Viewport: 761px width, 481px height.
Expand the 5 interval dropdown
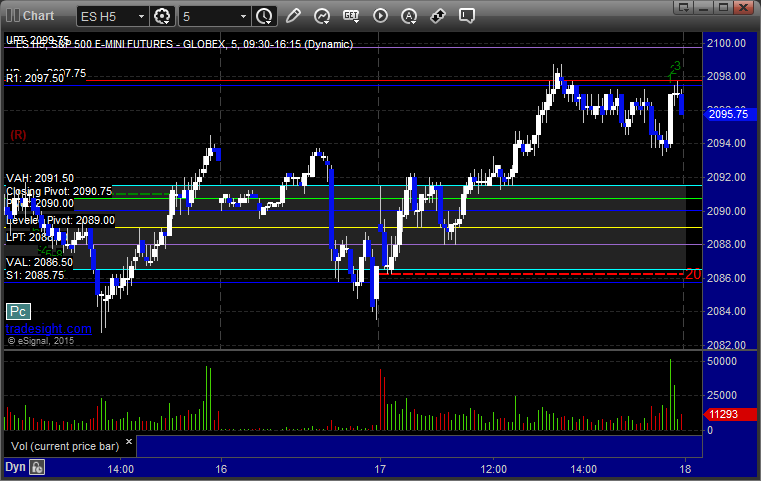click(244, 17)
